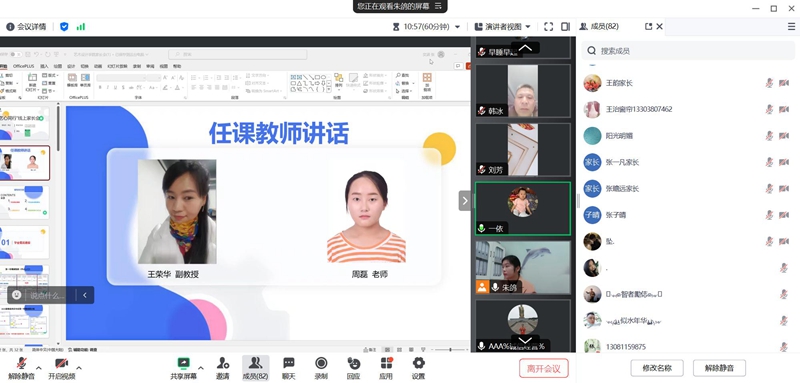Open 共享屏幕 options arrow
Screen dimensions: 800x383
coord(201,368)
